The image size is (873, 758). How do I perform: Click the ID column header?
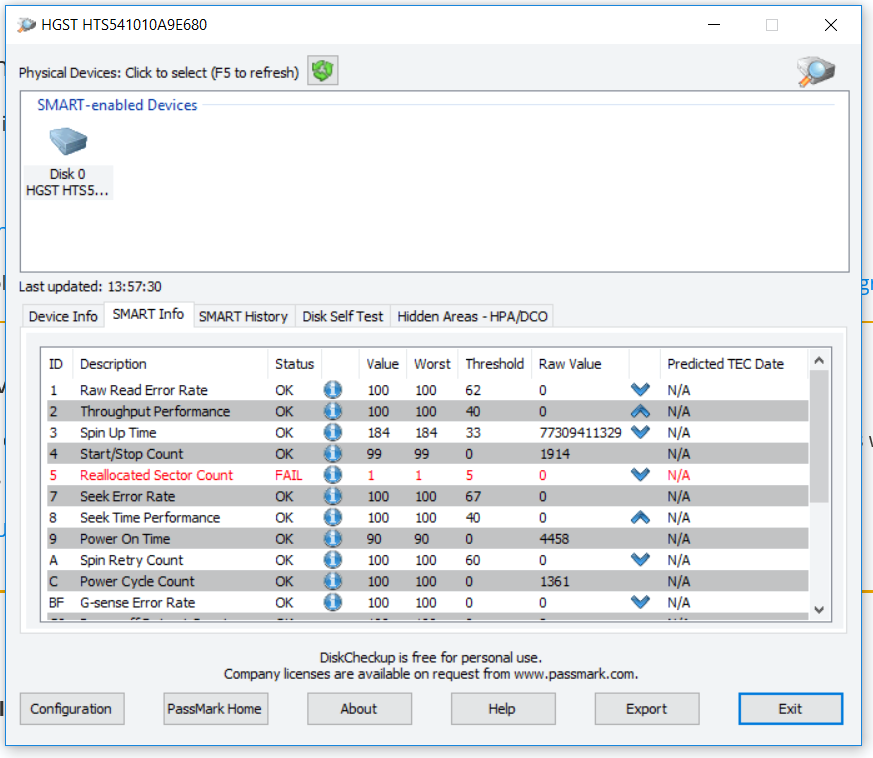(x=56, y=364)
